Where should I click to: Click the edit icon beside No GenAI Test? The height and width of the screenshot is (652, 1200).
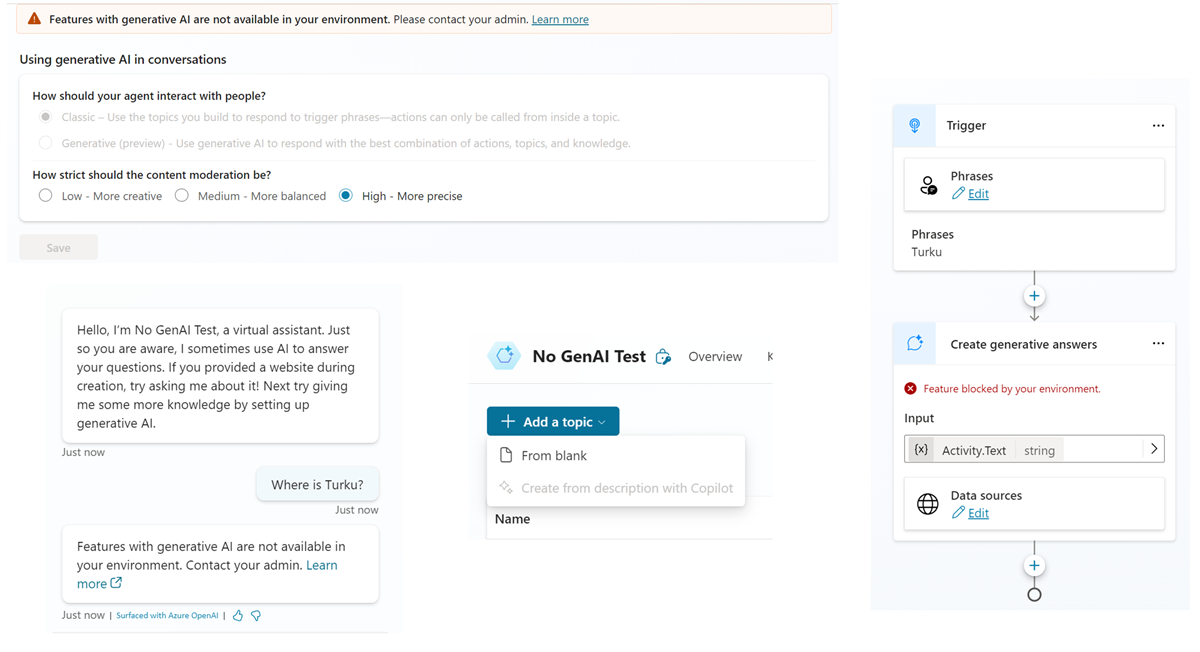(x=663, y=357)
